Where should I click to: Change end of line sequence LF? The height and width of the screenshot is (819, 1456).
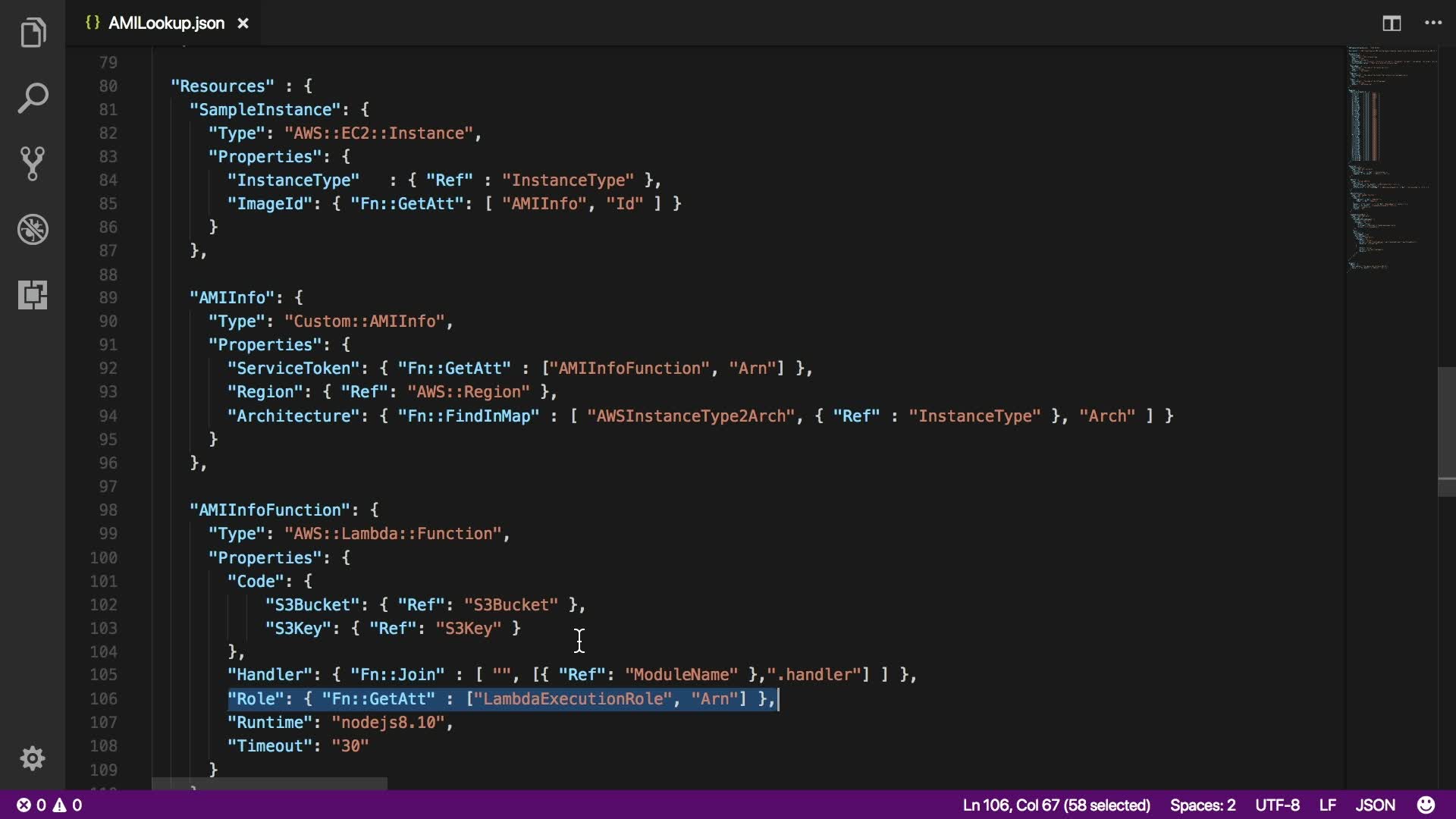click(1327, 805)
